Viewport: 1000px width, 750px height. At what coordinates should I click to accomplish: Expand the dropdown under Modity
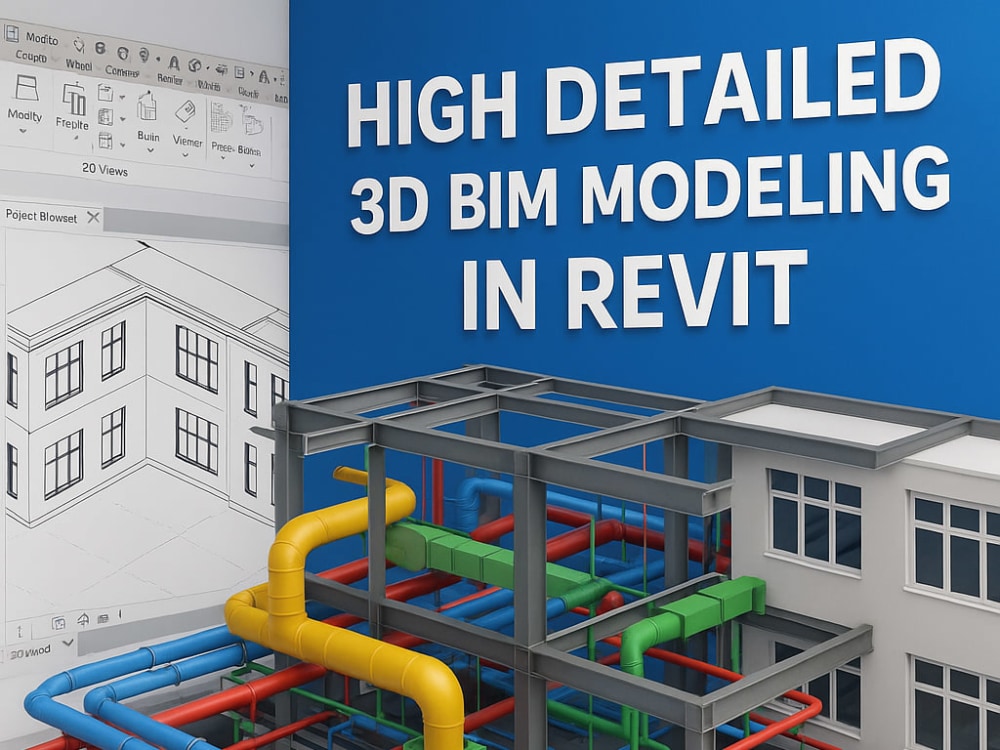[x=23, y=131]
